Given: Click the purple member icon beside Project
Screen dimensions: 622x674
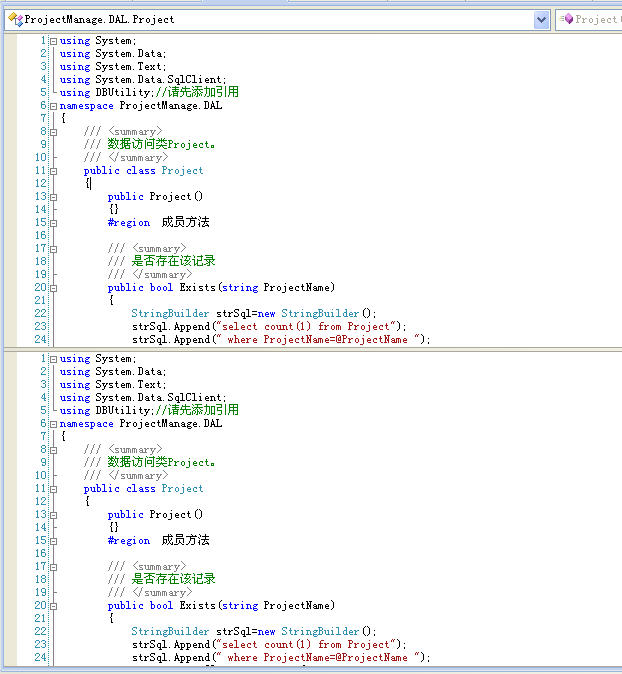Looking at the screenshot, I should pyautogui.click(x=567, y=18).
